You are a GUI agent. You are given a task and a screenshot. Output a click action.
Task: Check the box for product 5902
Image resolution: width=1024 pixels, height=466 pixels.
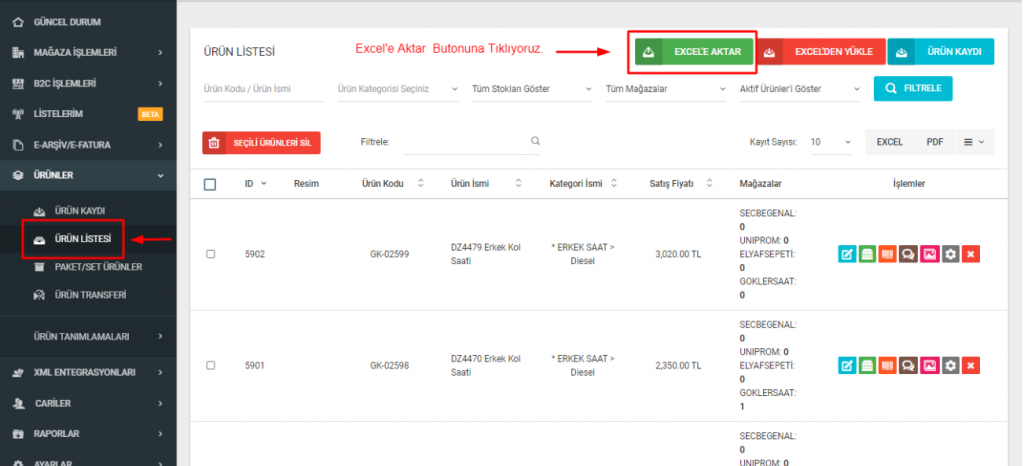pos(210,254)
